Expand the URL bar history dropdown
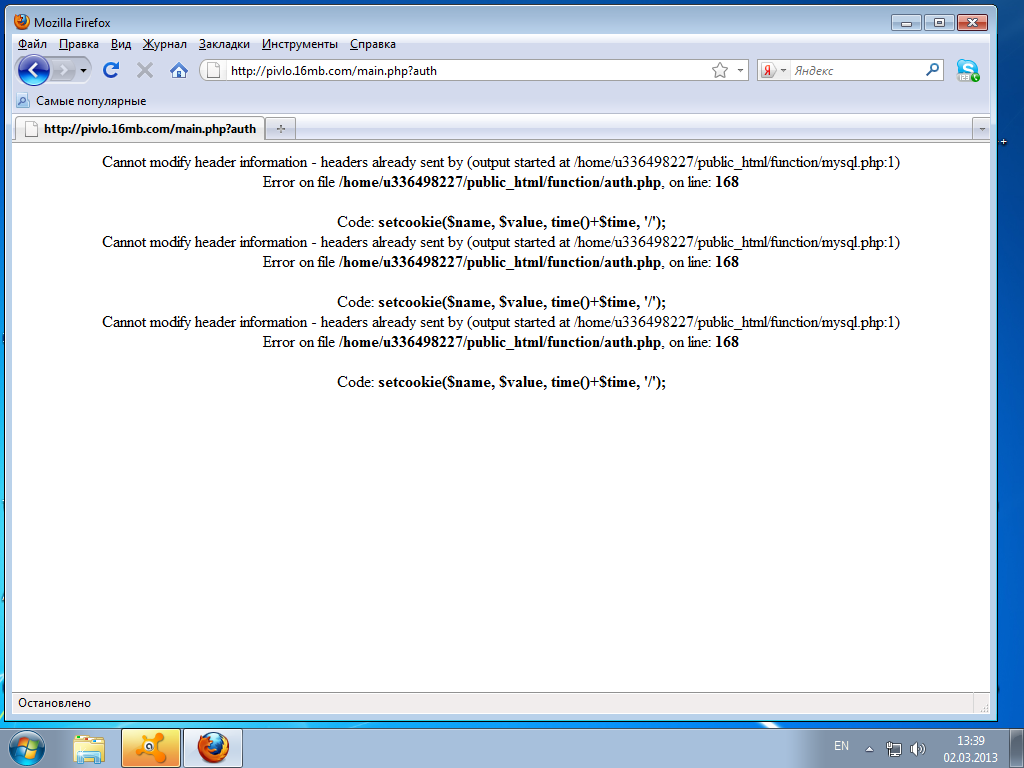Image resolution: width=1024 pixels, height=768 pixels. click(740, 71)
